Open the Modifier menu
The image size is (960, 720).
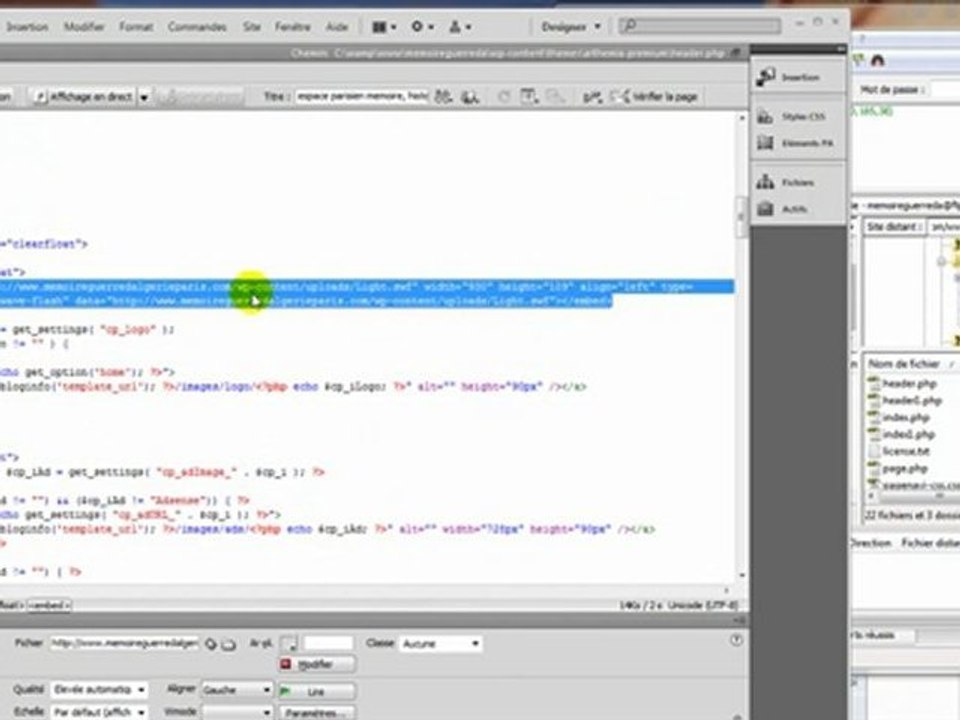84,27
